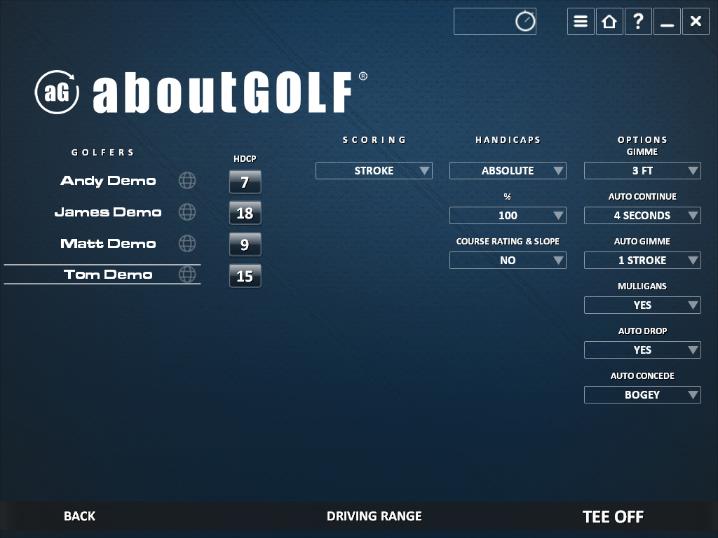Click the BACK button

click(x=79, y=516)
